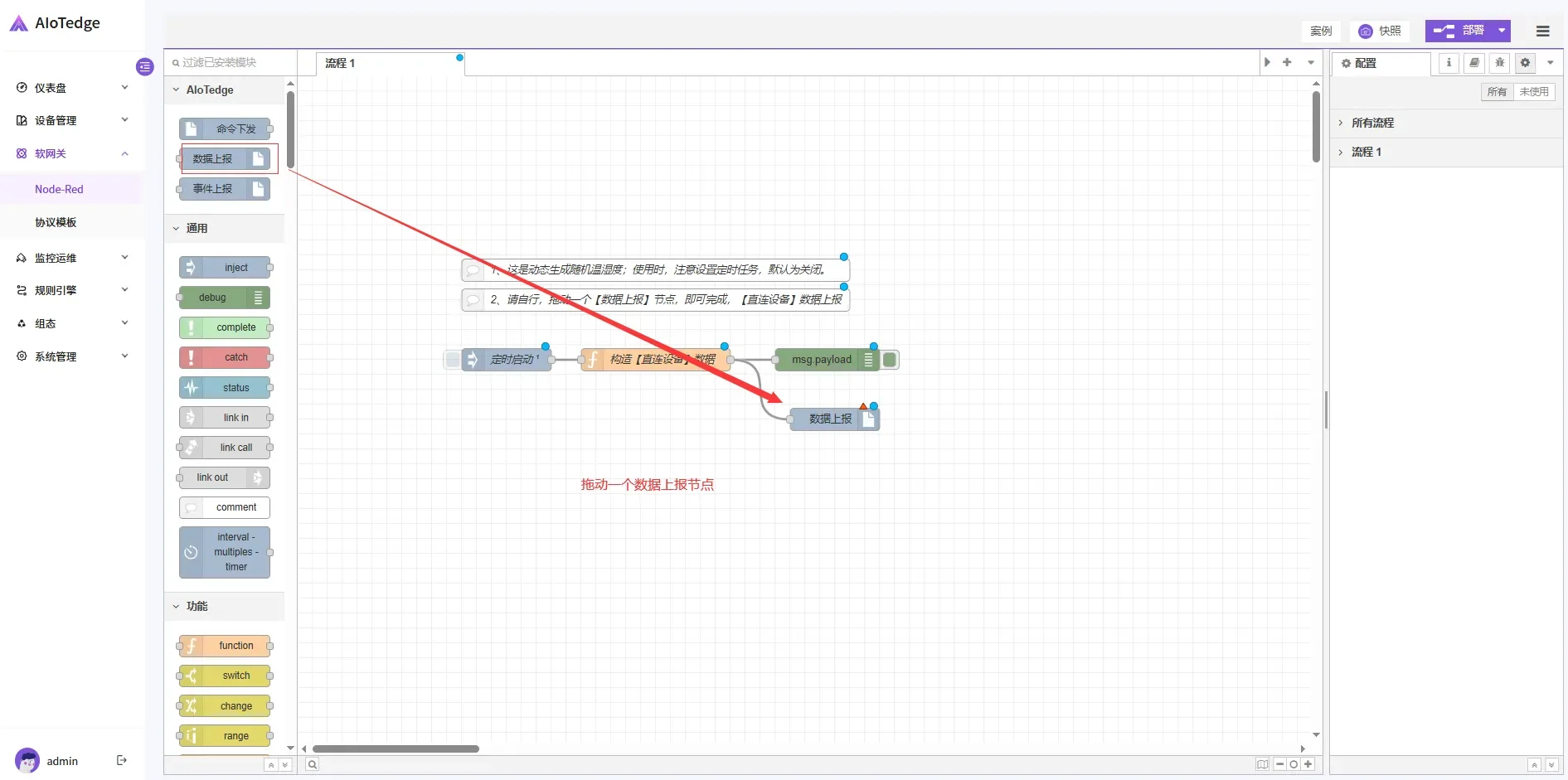This screenshot has width=1568, height=780.
Task: Expand the 规则引擎 menu
Action: (73, 290)
